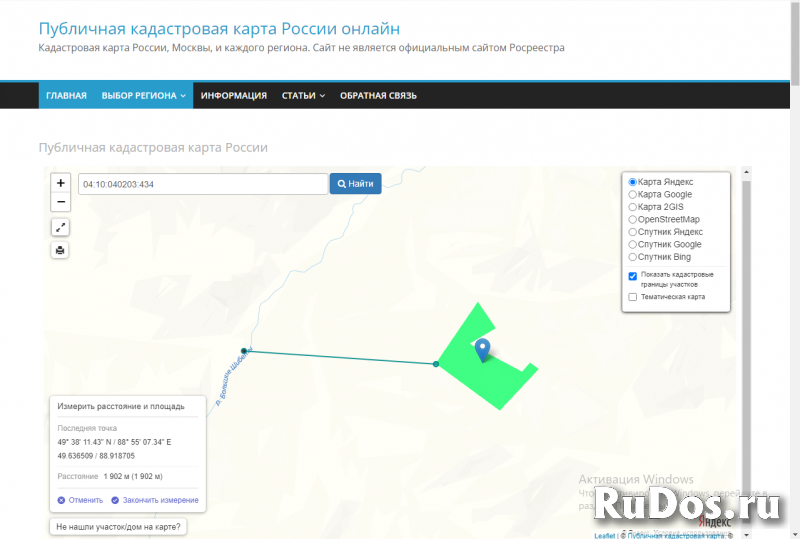Expand СТАТЬИ dropdown menu

(x=303, y=95)
